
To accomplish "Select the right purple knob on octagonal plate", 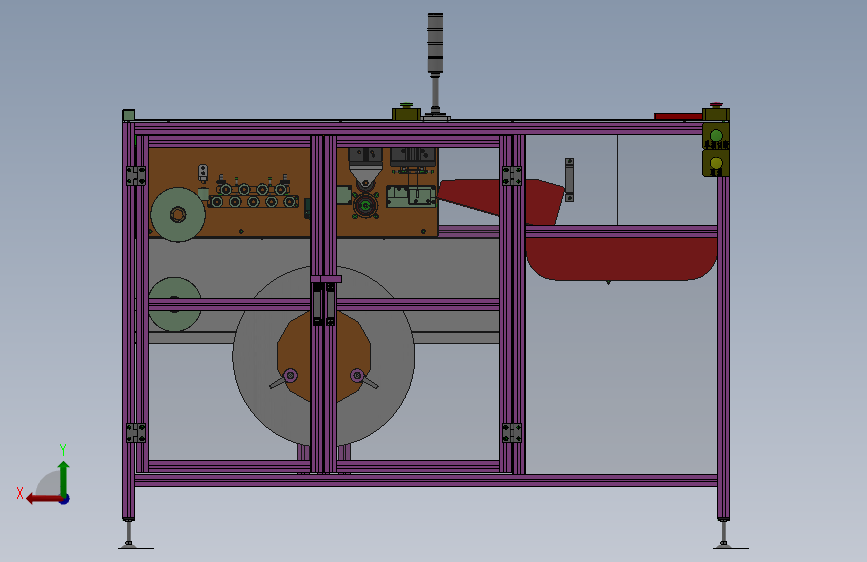I will point(357,376).
